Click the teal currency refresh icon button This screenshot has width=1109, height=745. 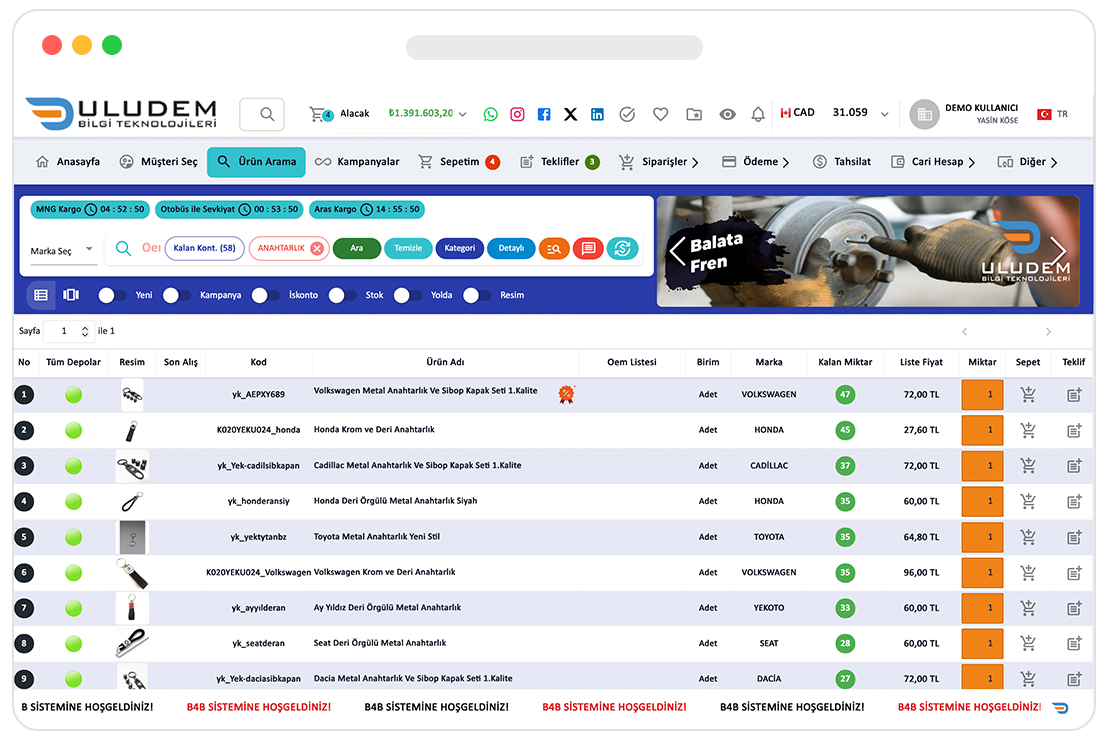[x=622, y=248]
